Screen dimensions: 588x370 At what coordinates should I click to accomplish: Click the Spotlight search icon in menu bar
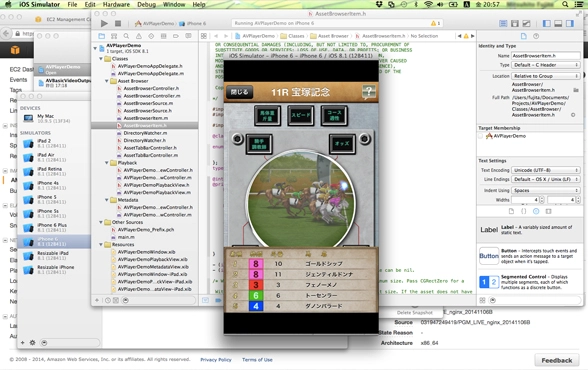565,4
